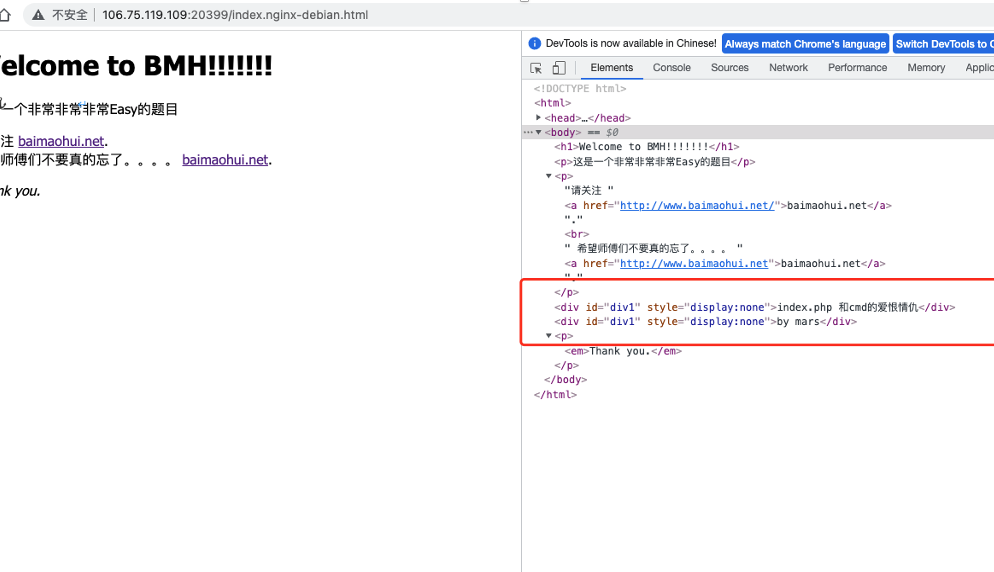Image resolution: width=994 pixels, height=572 pixels.
Task: Select the div containing index.php 和cmd
Action: [754, 307]
